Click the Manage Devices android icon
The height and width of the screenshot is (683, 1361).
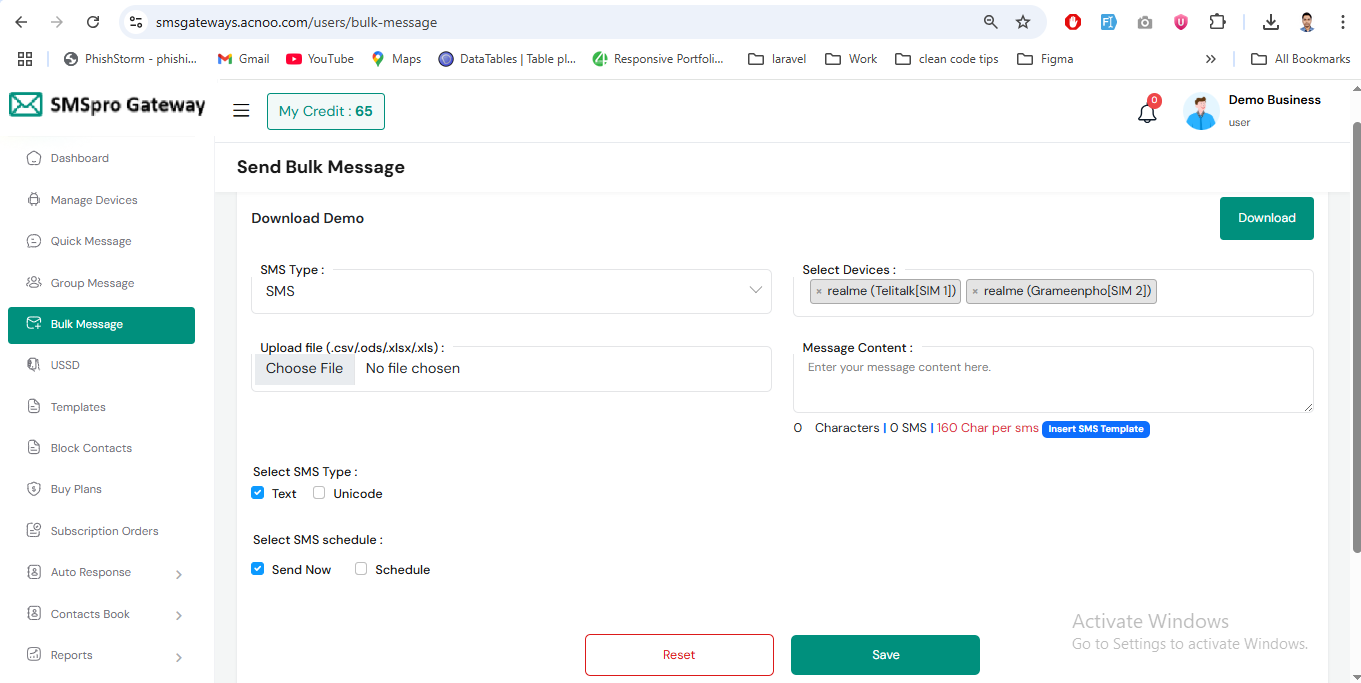(x=34, y=200)
